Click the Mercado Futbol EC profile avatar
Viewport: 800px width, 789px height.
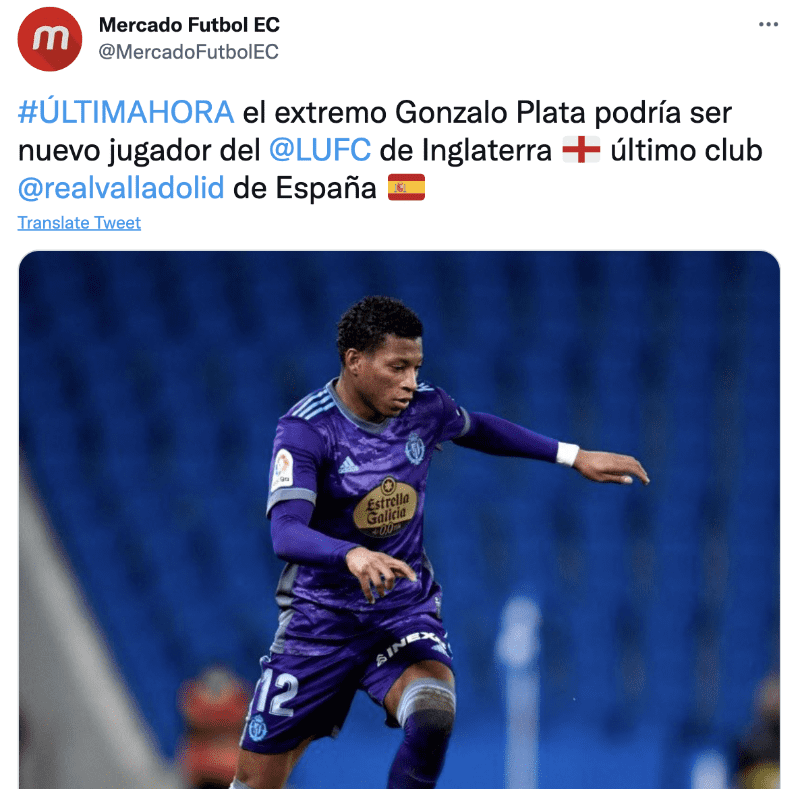tap(50, 39)
